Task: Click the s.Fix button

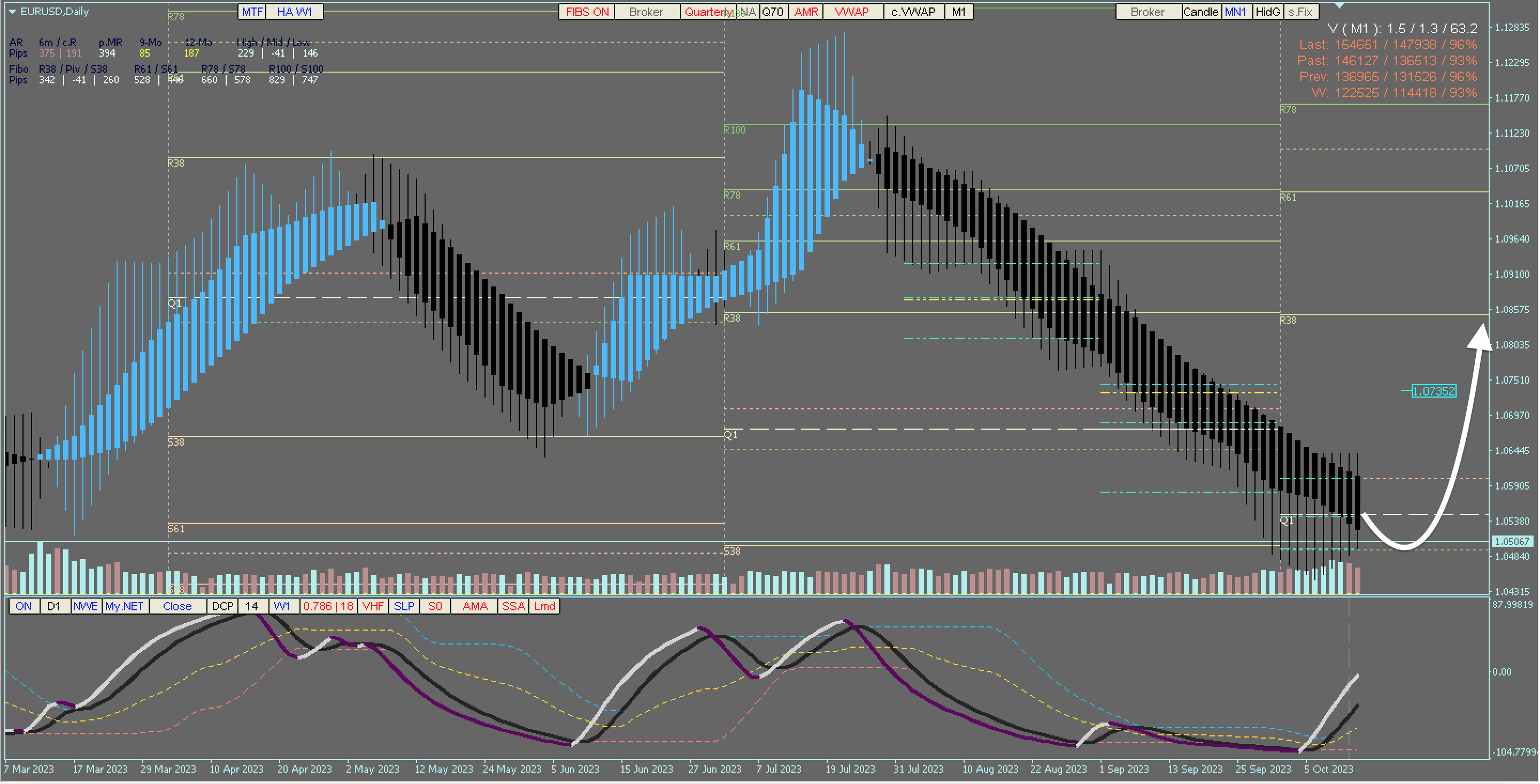Action: click(x=1300, y=12)
